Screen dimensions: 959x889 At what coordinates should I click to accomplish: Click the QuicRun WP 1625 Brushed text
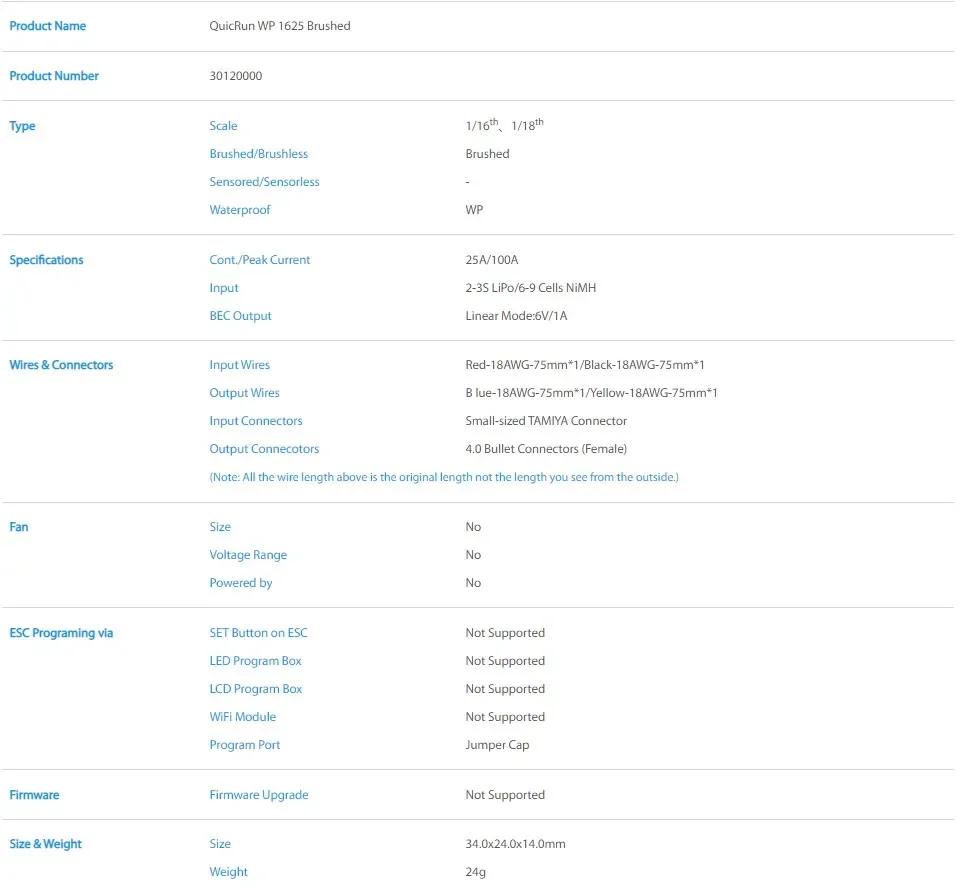[280, 26]
